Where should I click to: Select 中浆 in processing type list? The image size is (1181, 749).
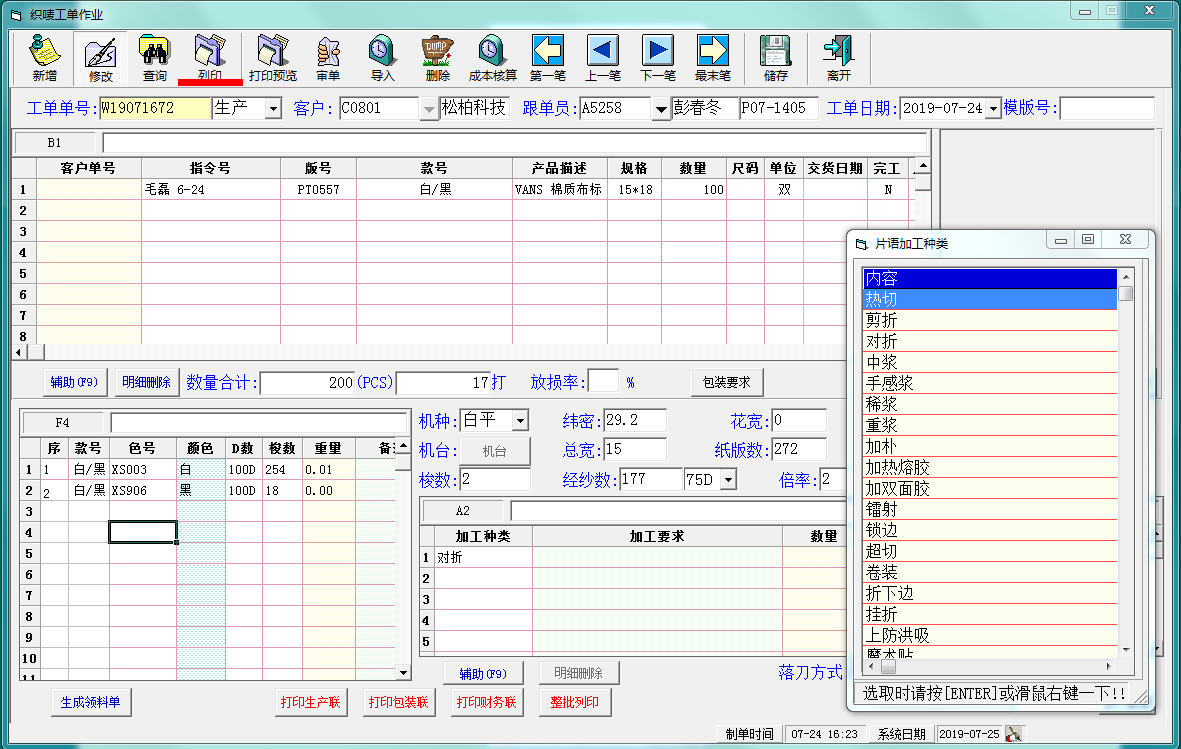[990, 362]
